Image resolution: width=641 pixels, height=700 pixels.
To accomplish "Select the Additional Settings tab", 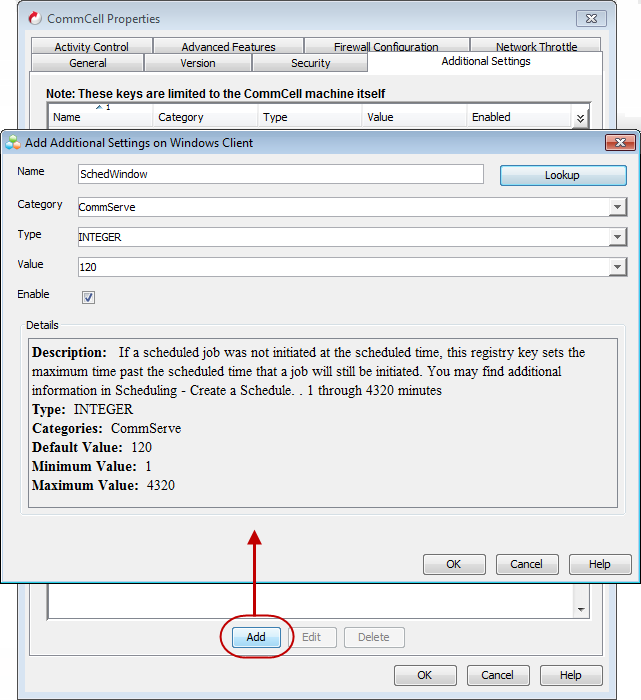I will tap(486, 61).
